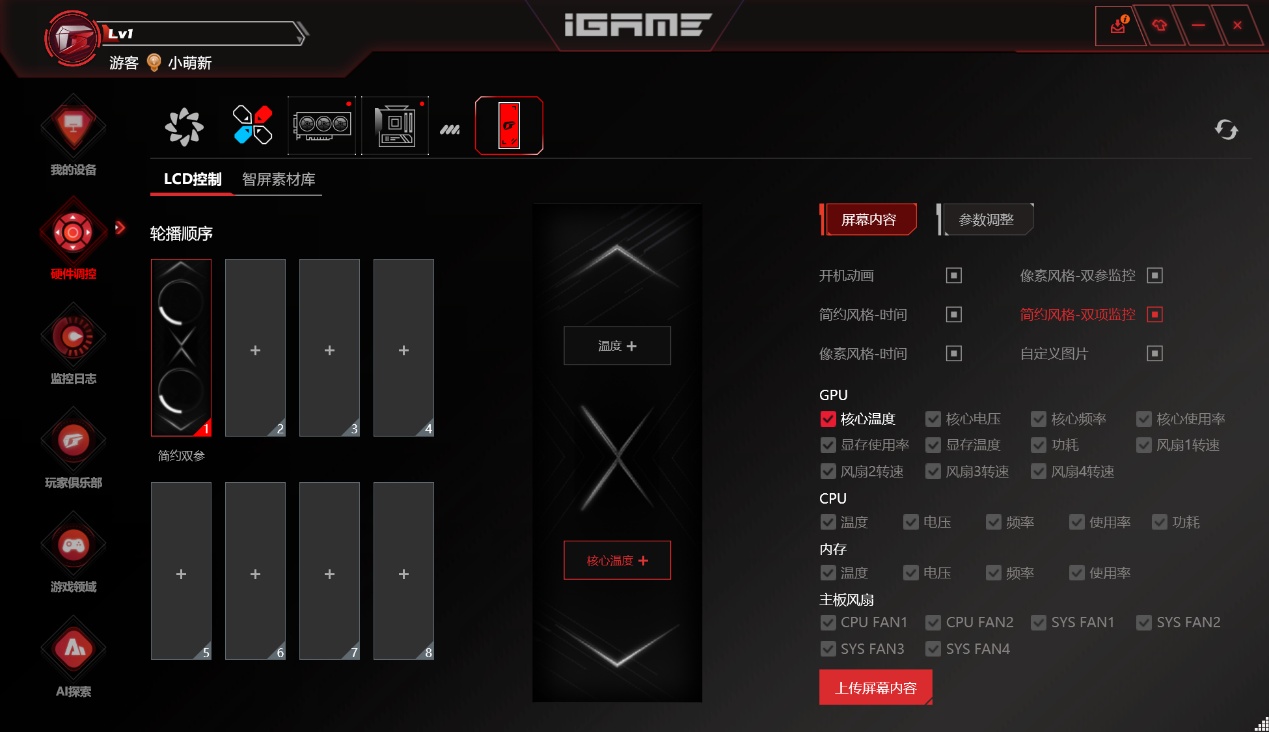Add content to carousel slot 8
Viewport: 1269px width, 732px height.
[403, 571]
